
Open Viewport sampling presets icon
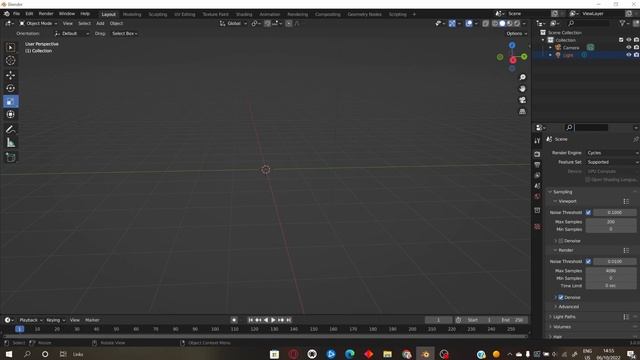tap(626, 201)
